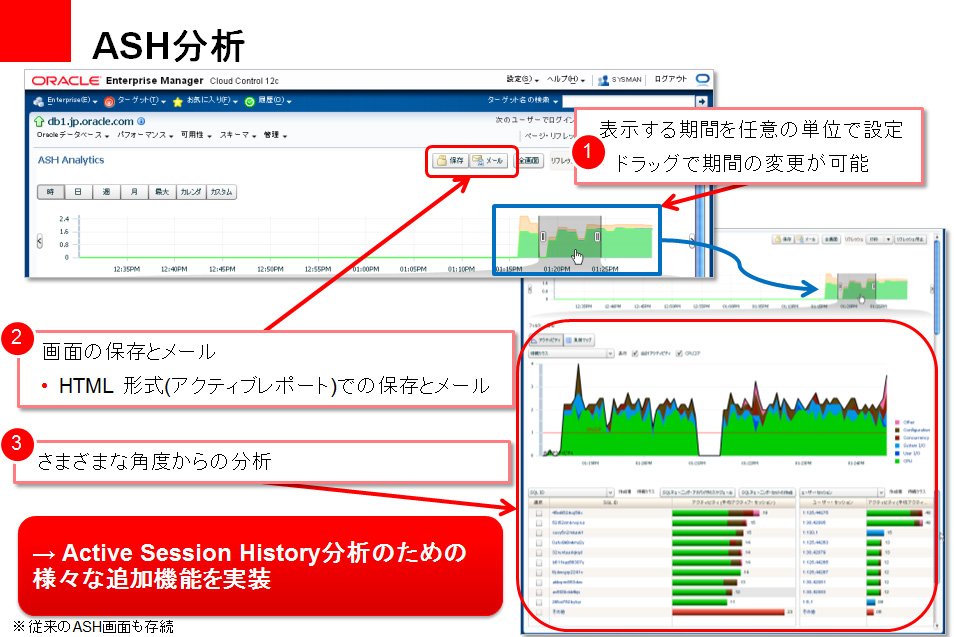This screenshot has width=954, height=637.
Task: Check the first row checkbox in SQL ID table
Action: pyautogui.click(x=539, y=513)
